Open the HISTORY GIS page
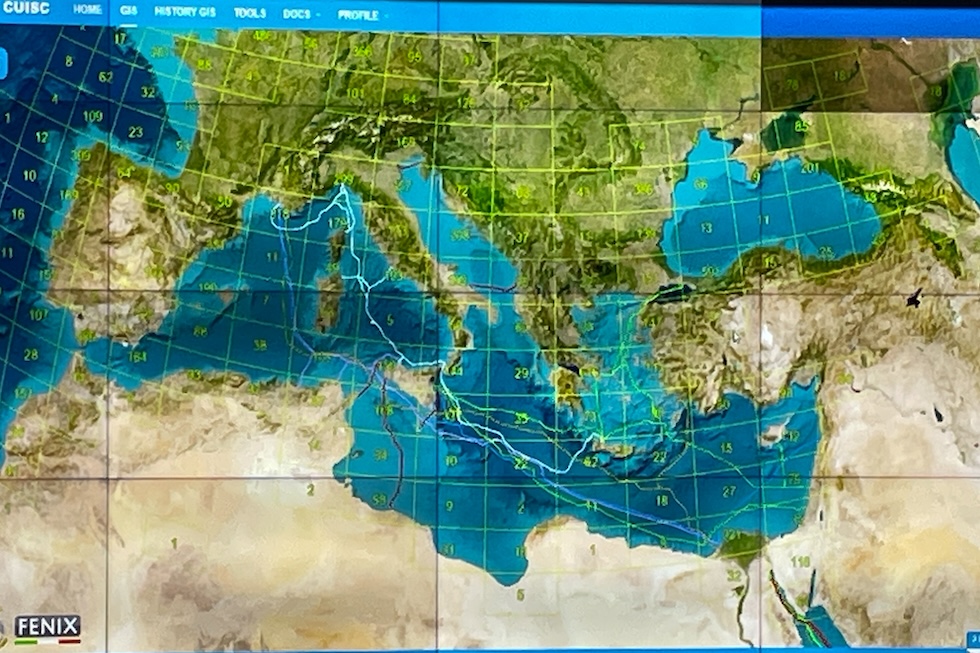 tap(185, 13)
